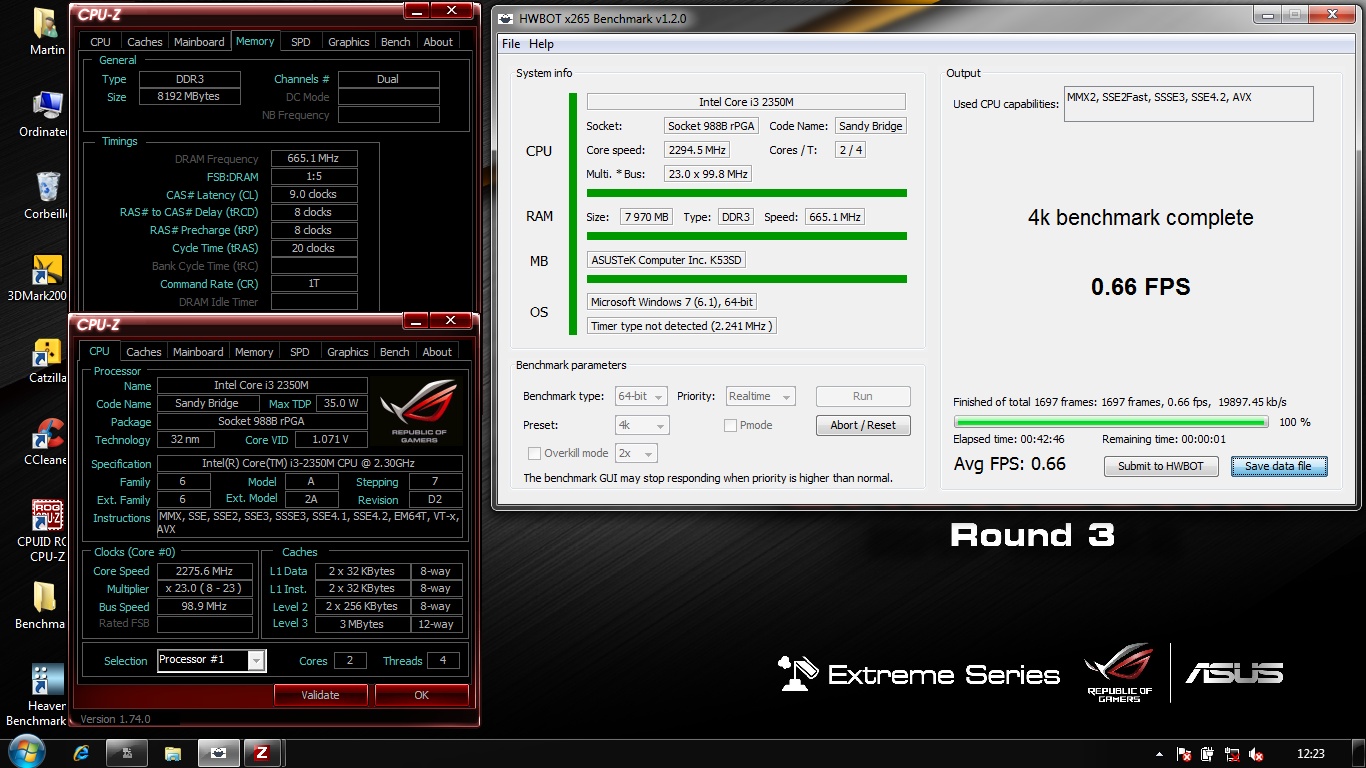
Task: Select About tab in upper CPU-Z window
Action: click(438, 42)
